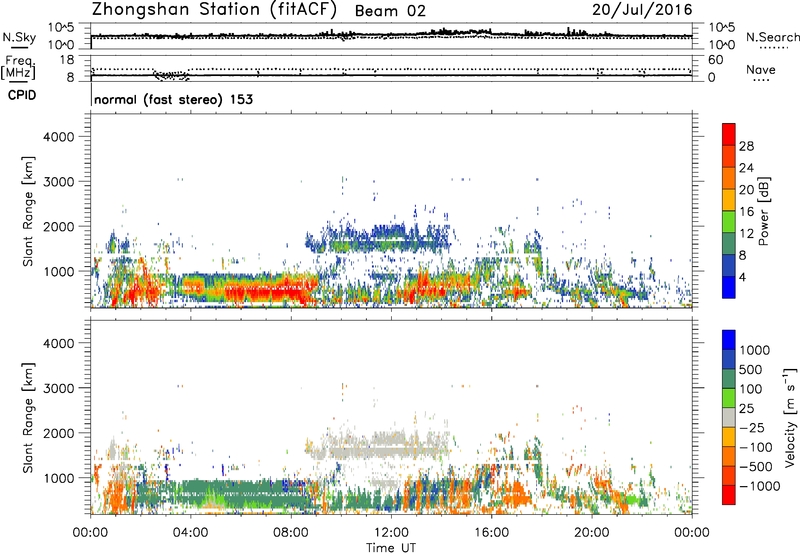Image resolution: width=800 pixels, height=554 pixels.
Task: Select the "28" power colorbar value
Action: point(746,146)
